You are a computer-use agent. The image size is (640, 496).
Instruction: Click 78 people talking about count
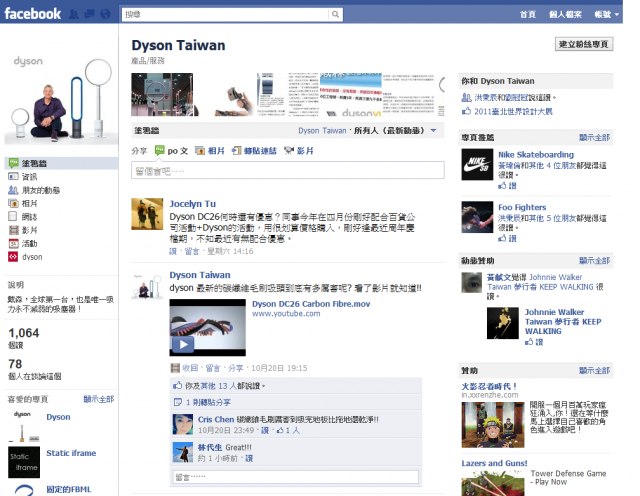15,364
